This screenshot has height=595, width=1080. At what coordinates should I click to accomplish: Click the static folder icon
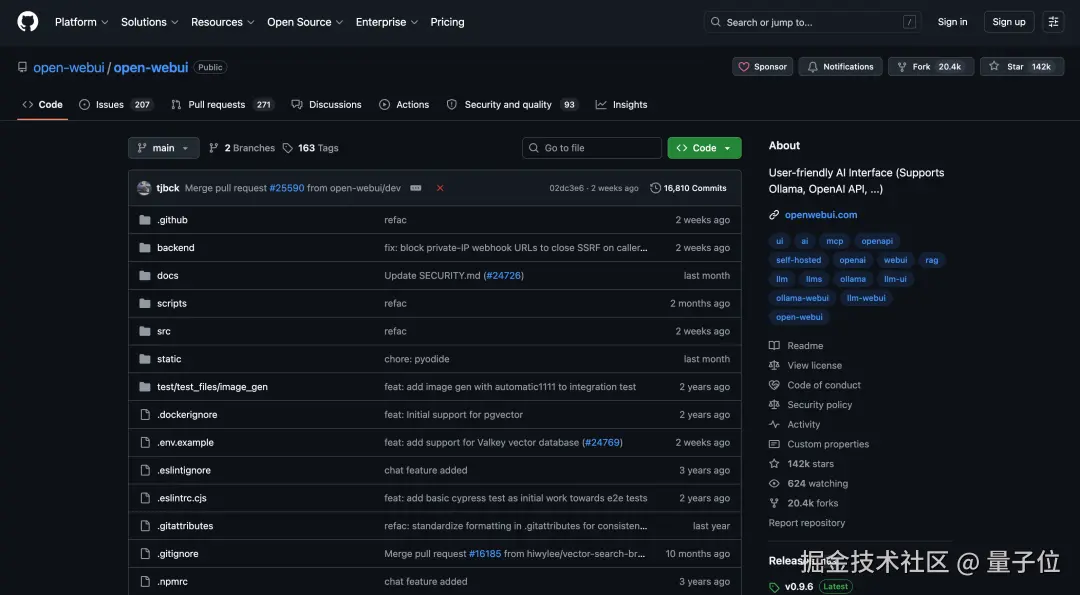coord(145,359)
